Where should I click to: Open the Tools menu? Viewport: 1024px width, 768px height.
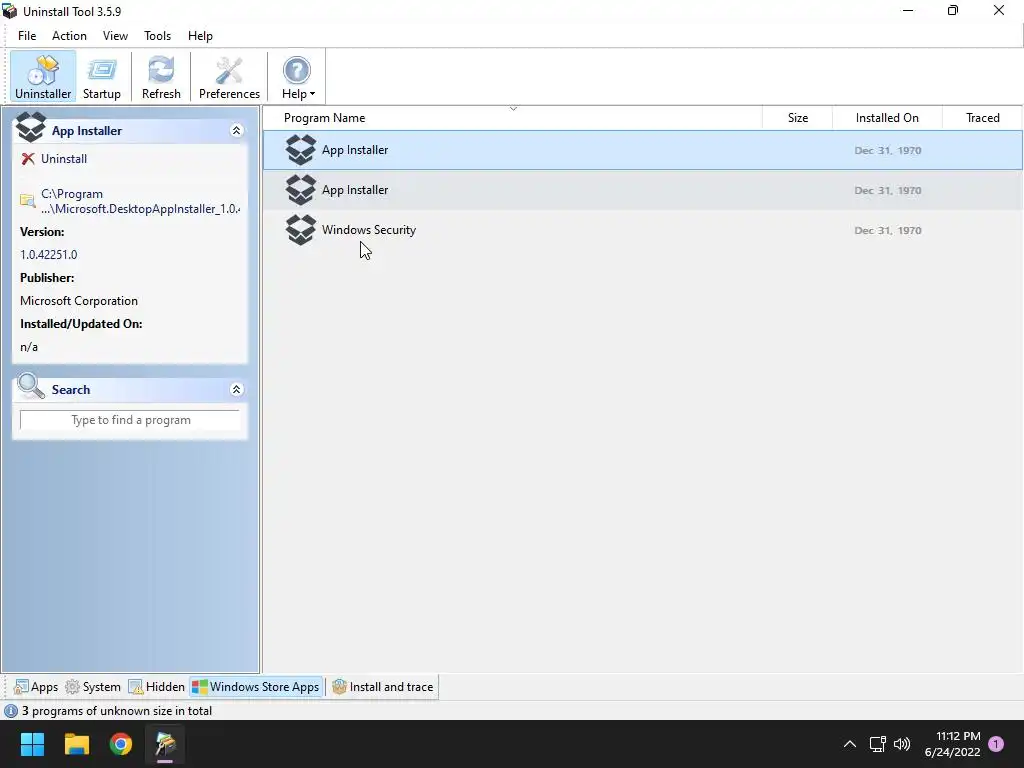157,36
